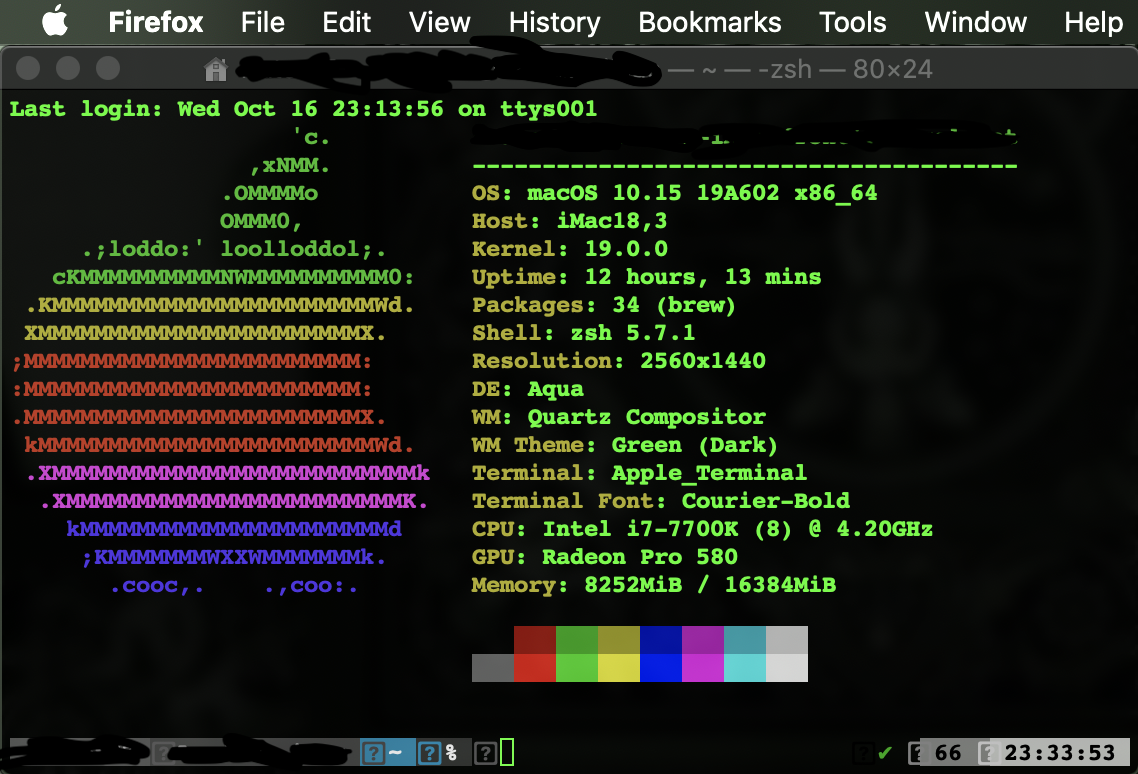Open the Bookmarks menu
The width and height of the screenshot is (1138, 774).
click(709, 23)
